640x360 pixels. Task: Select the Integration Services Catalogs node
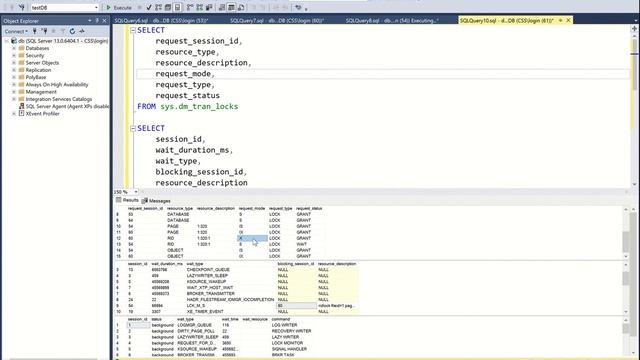59,99
